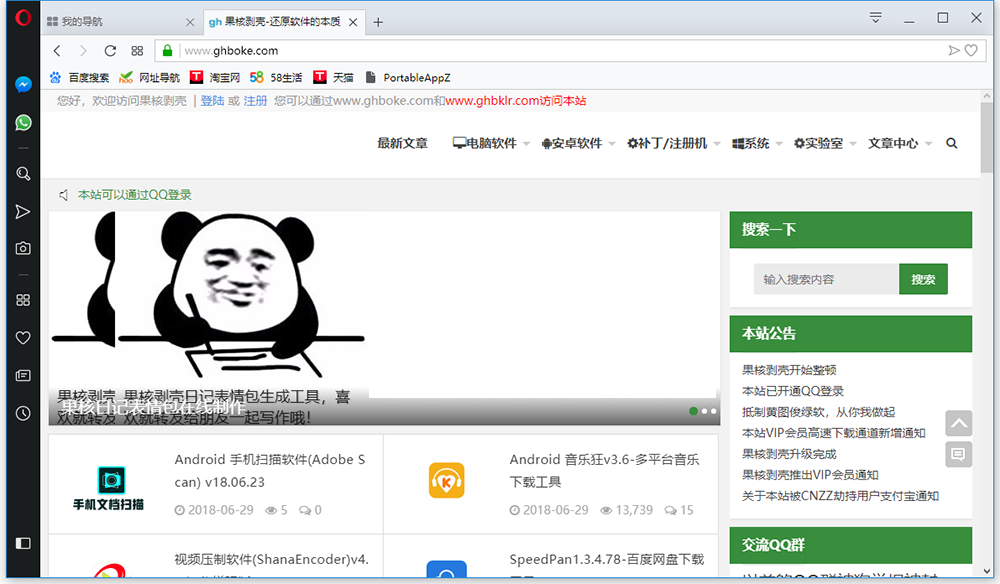Click the 输入搜索内容 search input field

(x=826, y=279)
